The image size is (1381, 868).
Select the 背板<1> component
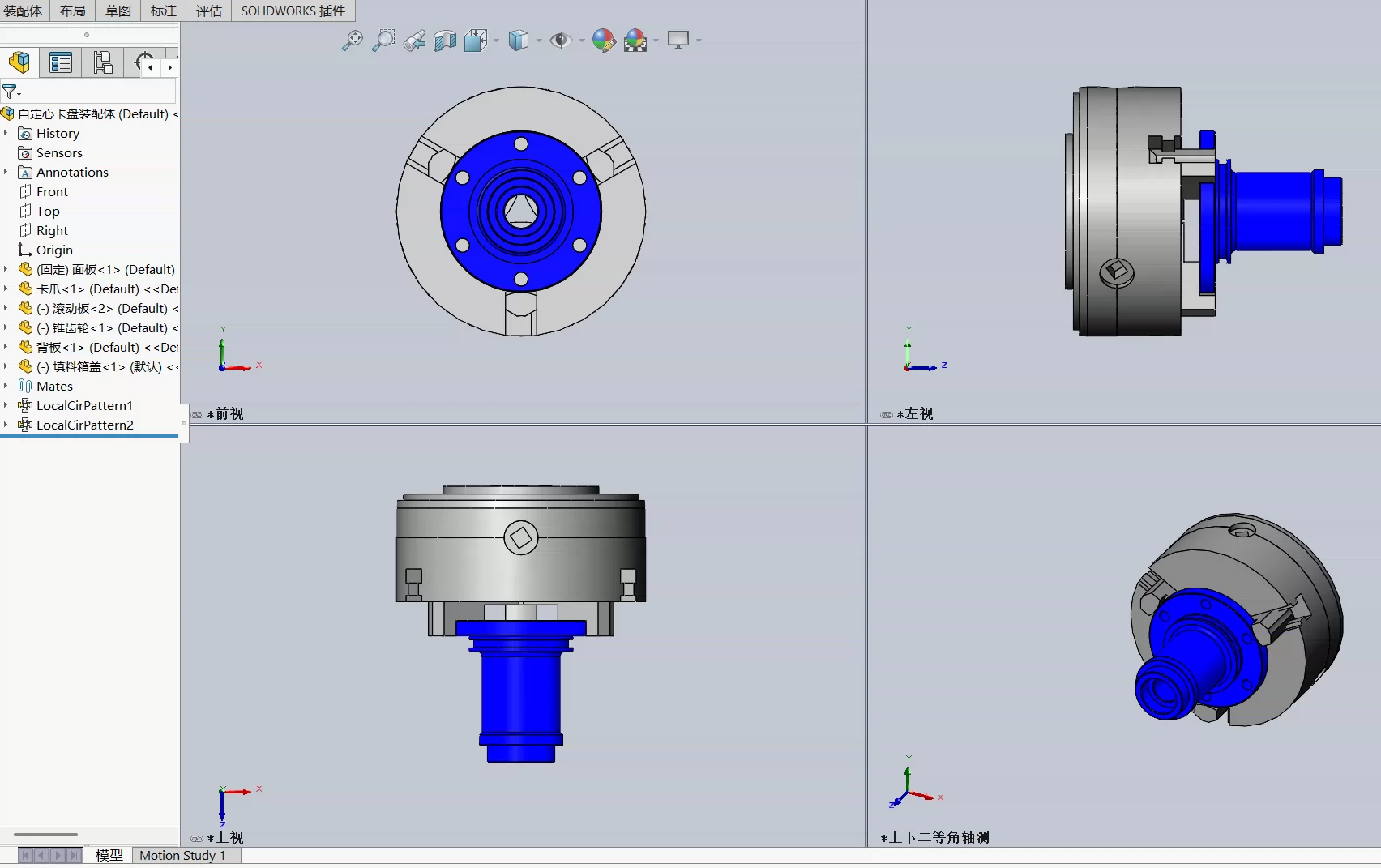98,347
